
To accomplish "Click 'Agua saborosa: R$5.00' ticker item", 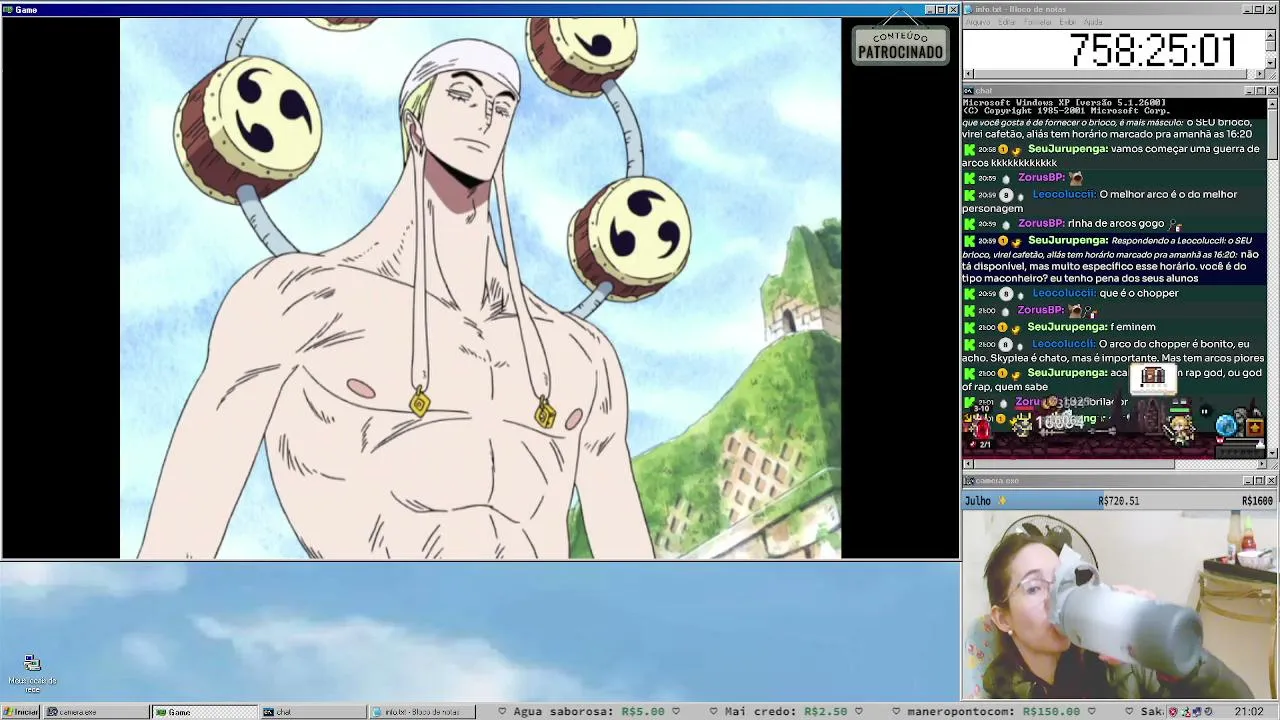I will [x=589, y=712].
